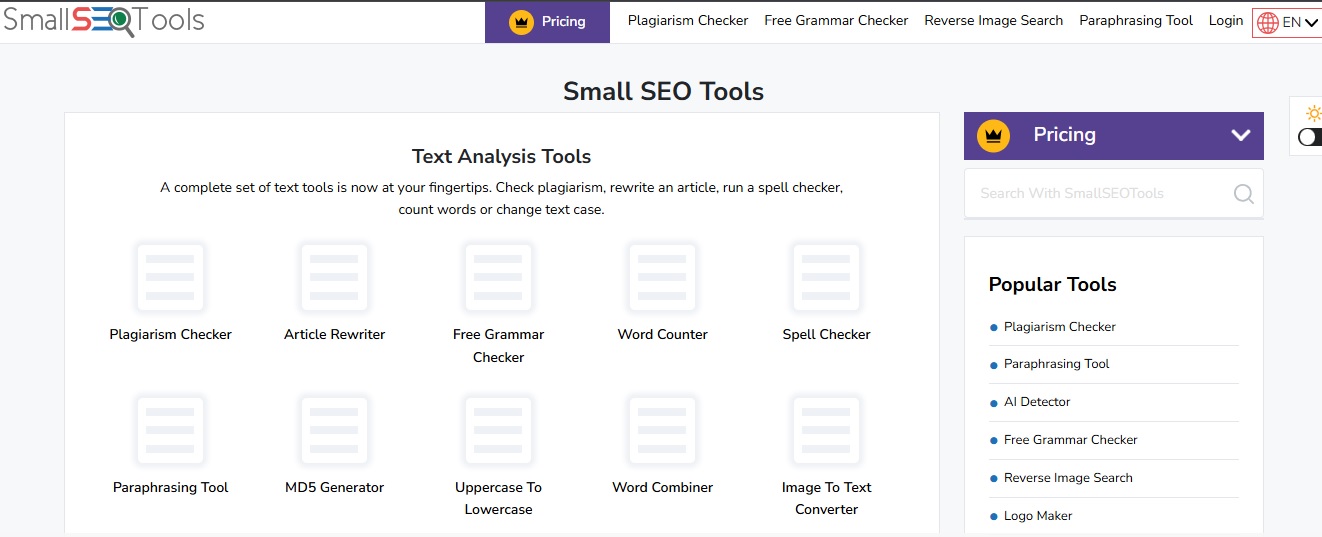Viewport: 1322px width, 537px height.
Task: Open the Paraphrasing Tool icon in grid
Action: pos(170,430)
